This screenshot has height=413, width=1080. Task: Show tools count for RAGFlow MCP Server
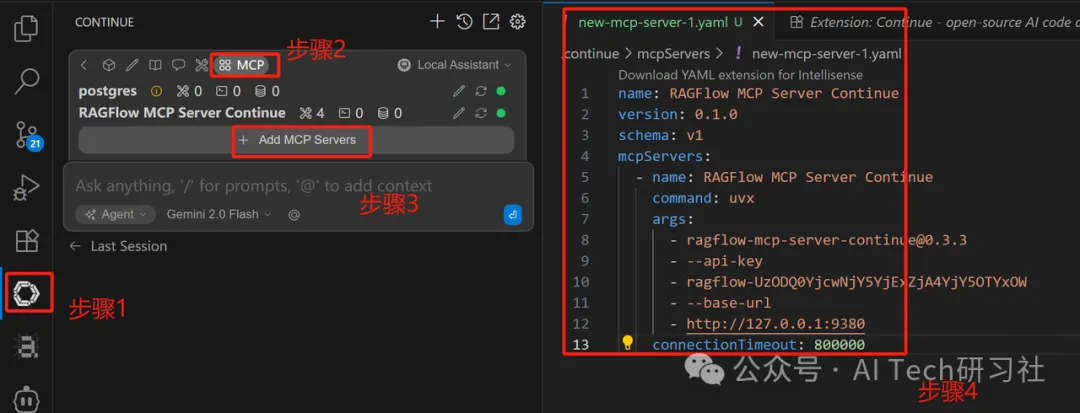pyautogui.click(x=312, y=113)
